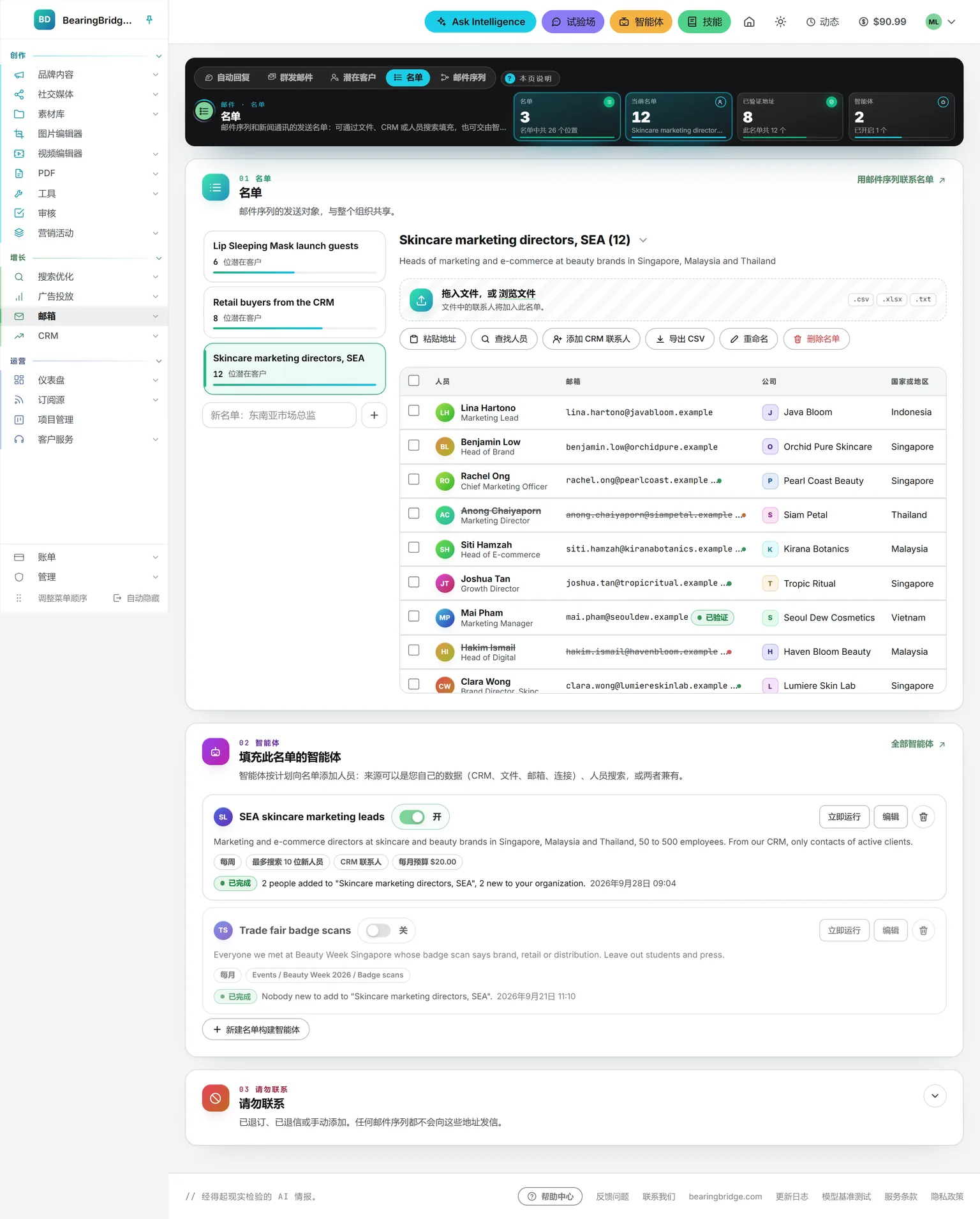Image resolution: width=980 pixels, height=1219 pixels.
Task: Click the red 删除名单 button
Action: pyautogui.click(x=816, y=339)
